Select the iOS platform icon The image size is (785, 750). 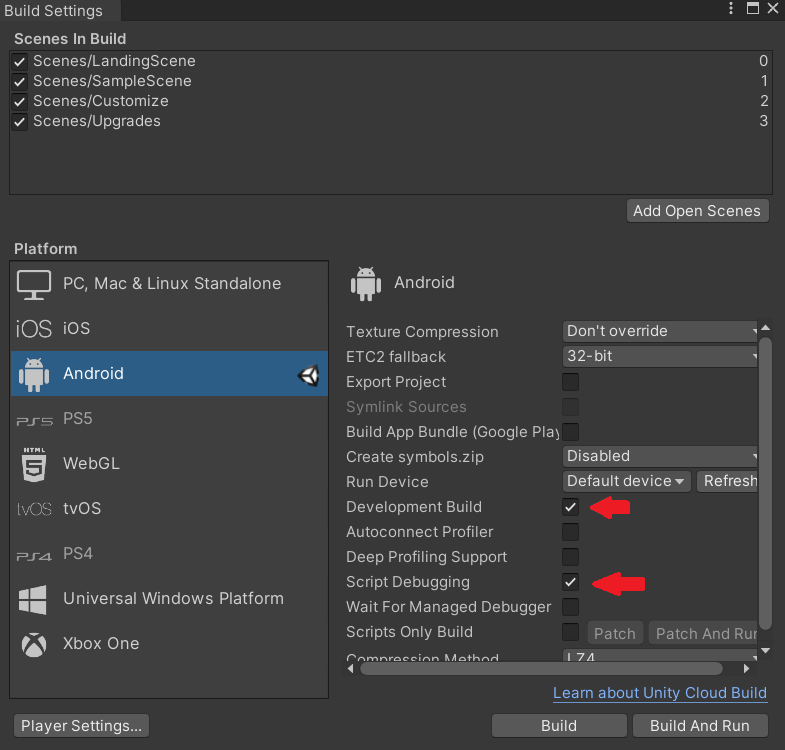tap(34, 329)
